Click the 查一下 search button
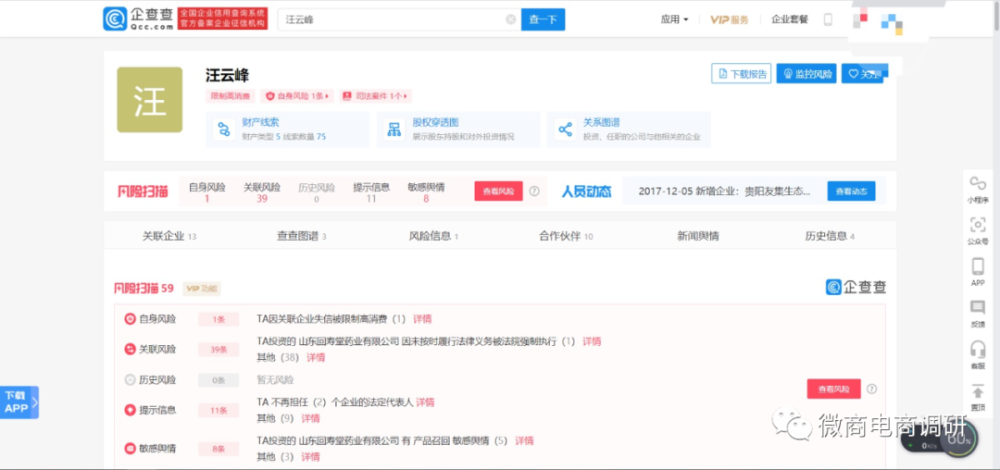Image resolution: width=1000 pixels, height=470 pixels. 543,19
